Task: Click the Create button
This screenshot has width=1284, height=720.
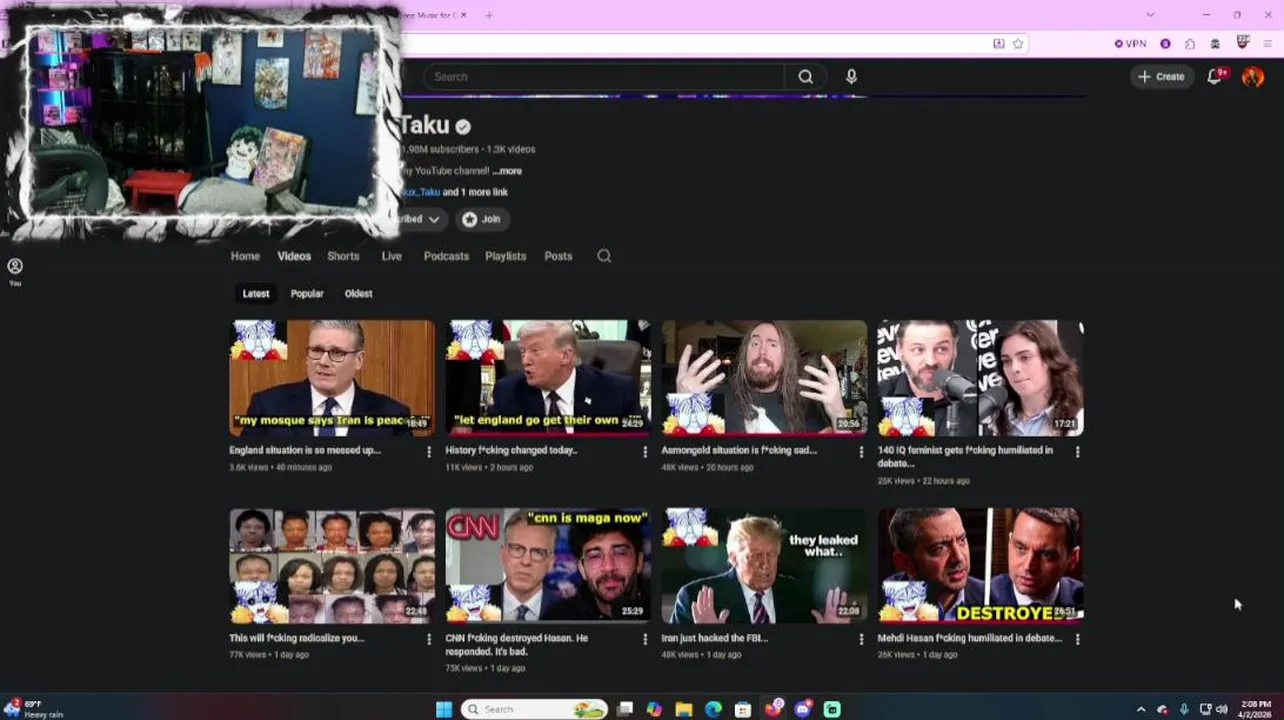Action: pyautogui.click(x=1161, y=77)
